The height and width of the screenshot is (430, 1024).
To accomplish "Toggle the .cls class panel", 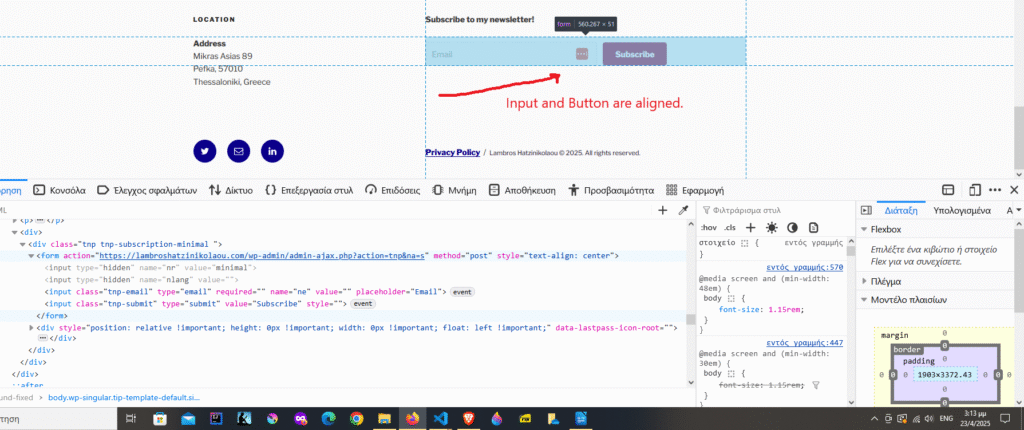I will pyautogui.click(x=730, y=228).
